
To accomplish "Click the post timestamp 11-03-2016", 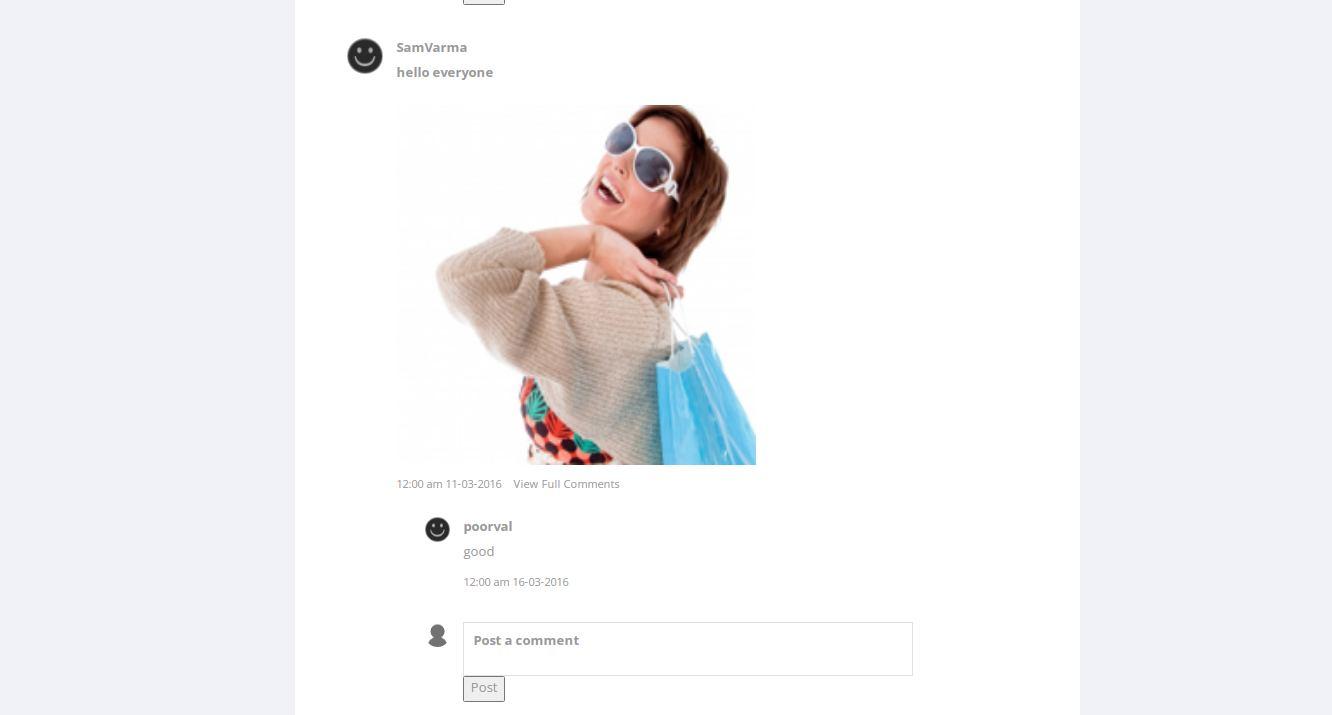I will pos(449,484).
